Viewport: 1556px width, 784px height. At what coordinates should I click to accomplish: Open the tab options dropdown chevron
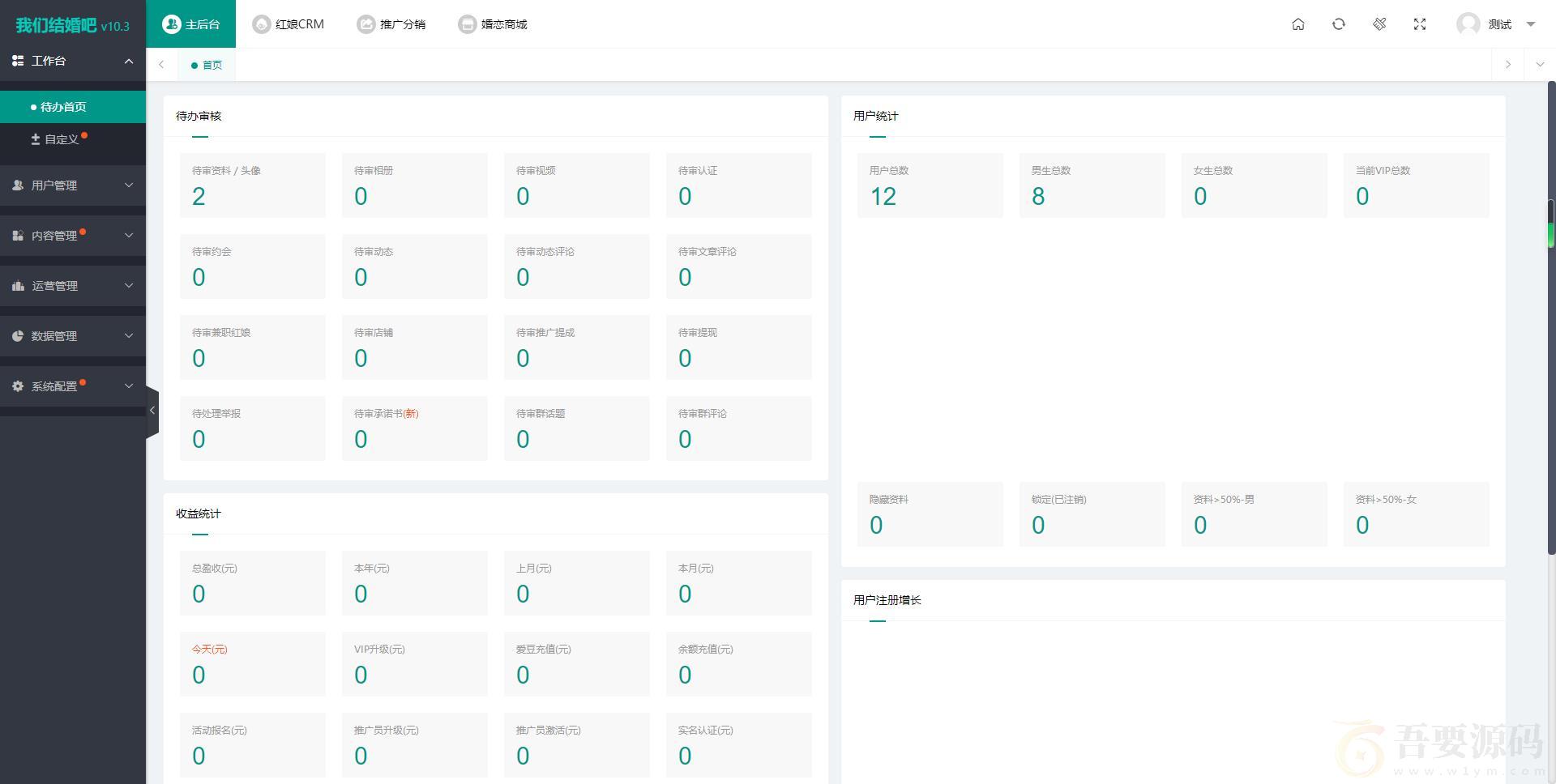coord(1540,65)
